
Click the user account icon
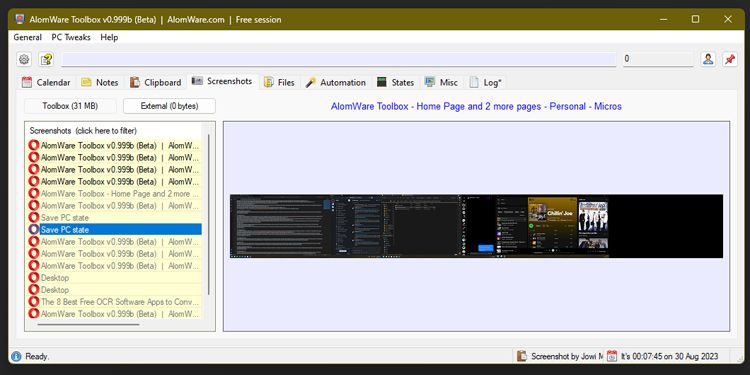[708, 59]
